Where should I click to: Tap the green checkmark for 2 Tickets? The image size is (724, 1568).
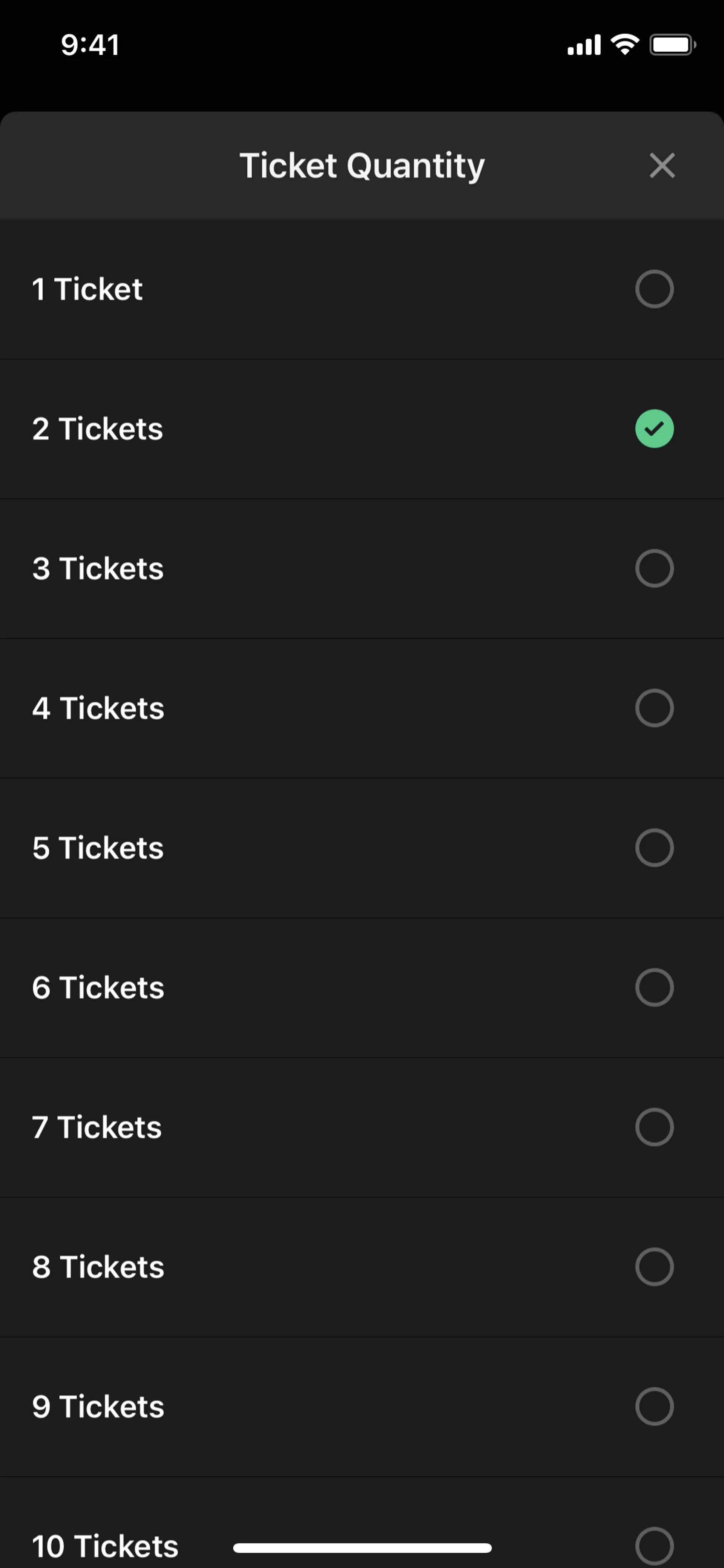(654, 428)
